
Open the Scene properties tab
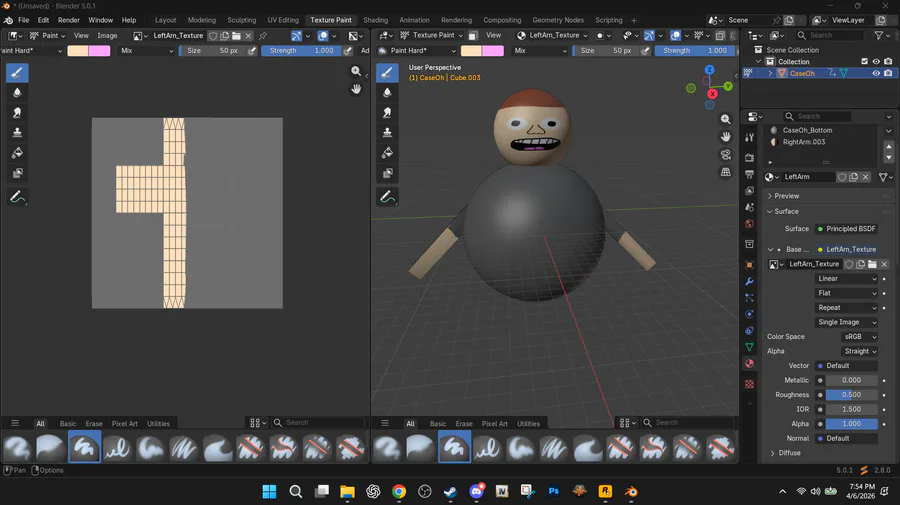point(749,207)
